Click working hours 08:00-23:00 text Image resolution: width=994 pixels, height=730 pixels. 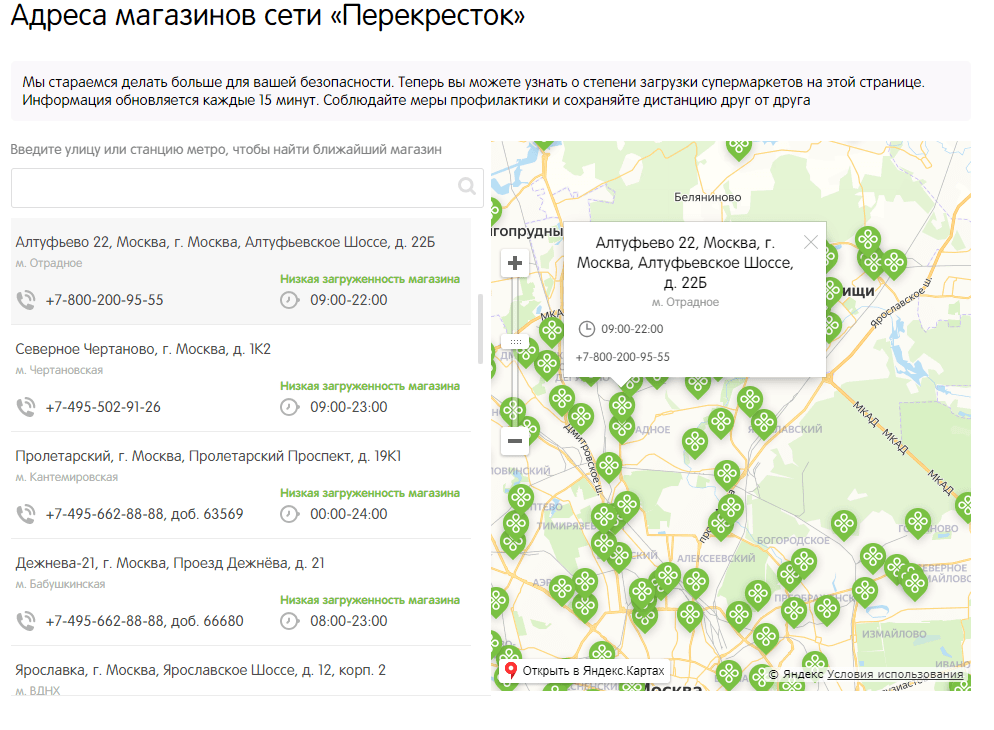click(x=349, y=621)
